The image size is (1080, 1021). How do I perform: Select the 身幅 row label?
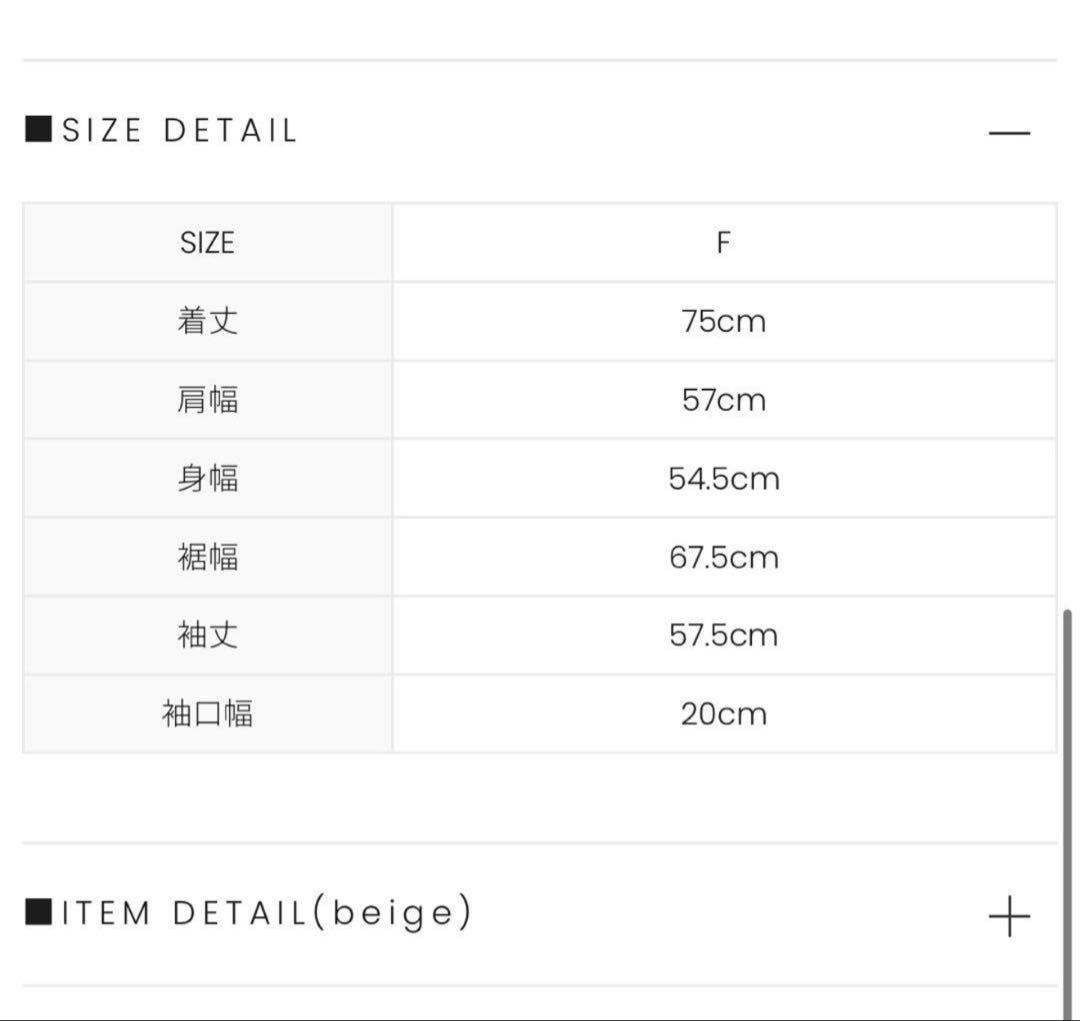[x=207, y=478]
